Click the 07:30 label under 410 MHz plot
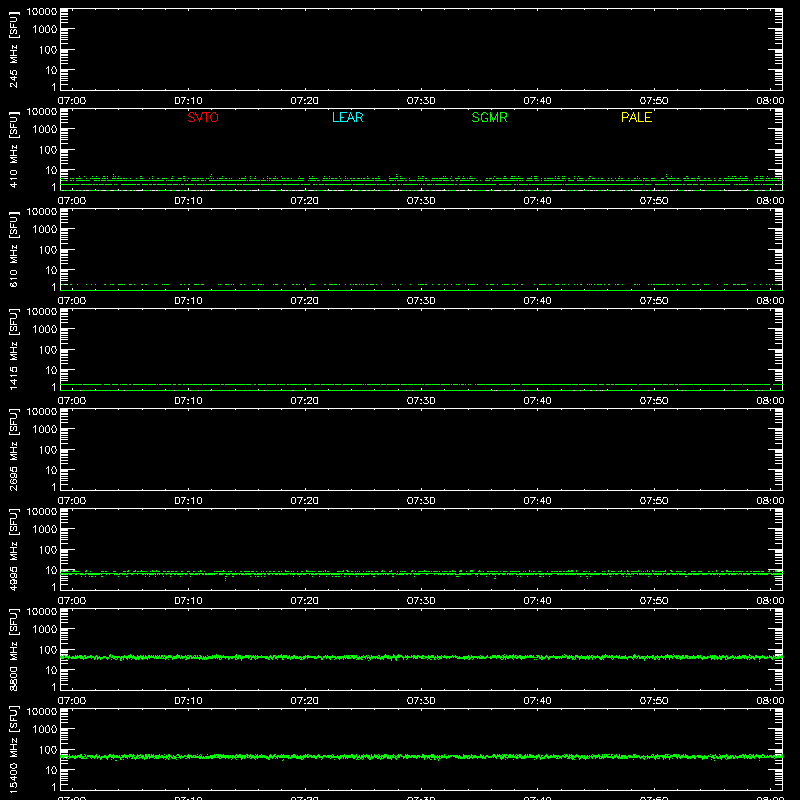This screenshot has height=800, width=800. point(421,201)
